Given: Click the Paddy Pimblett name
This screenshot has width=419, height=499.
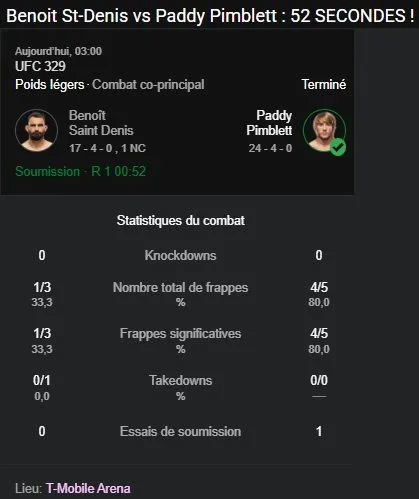Looking at the screenshot, I should click(x=269, y=123).
